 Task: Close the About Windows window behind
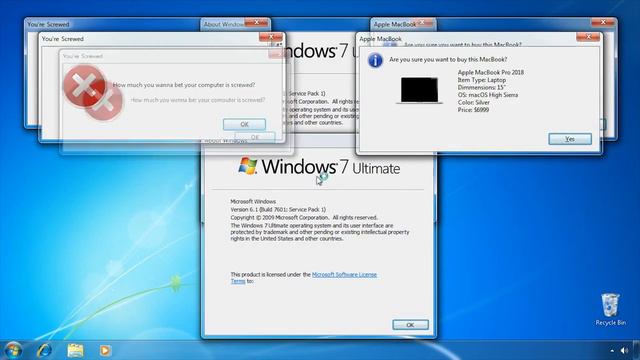(x=256, y=22)
